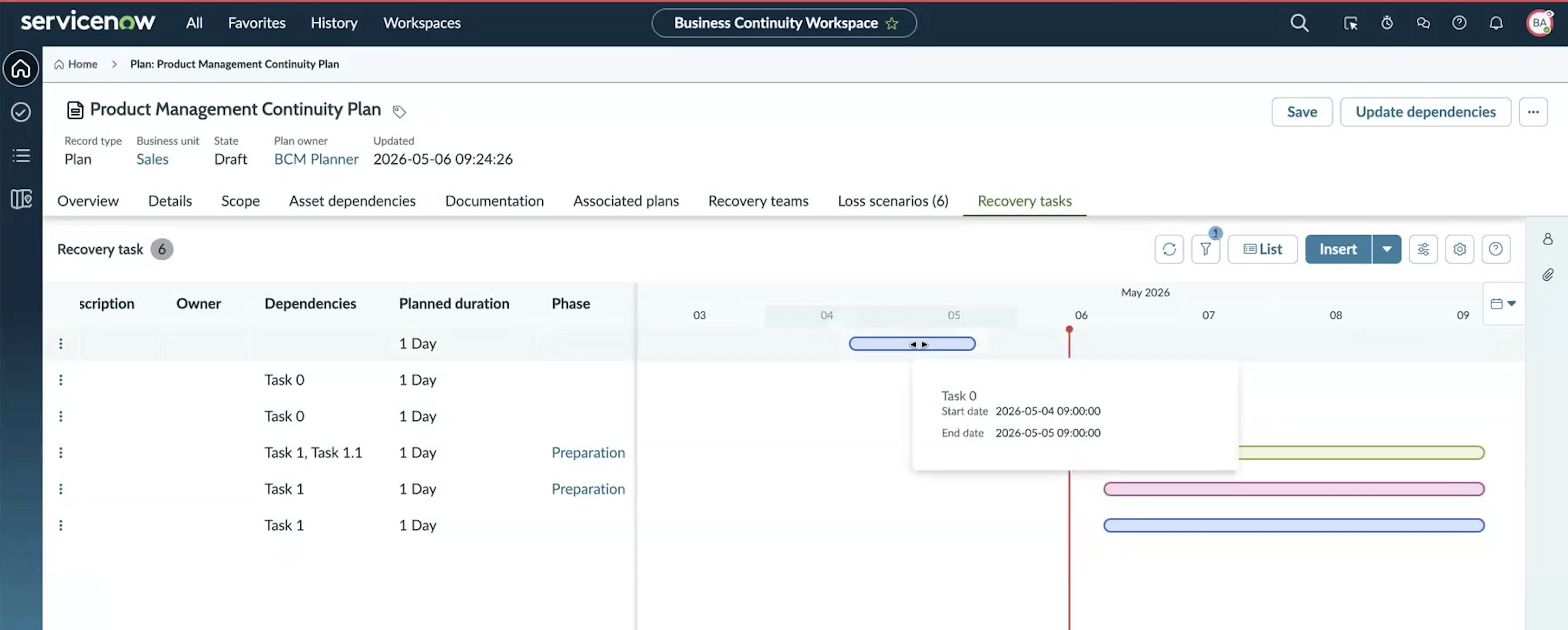Open the person icon in right rail
Screen dimensions: 1568x630
click(x=1547, y=239)
